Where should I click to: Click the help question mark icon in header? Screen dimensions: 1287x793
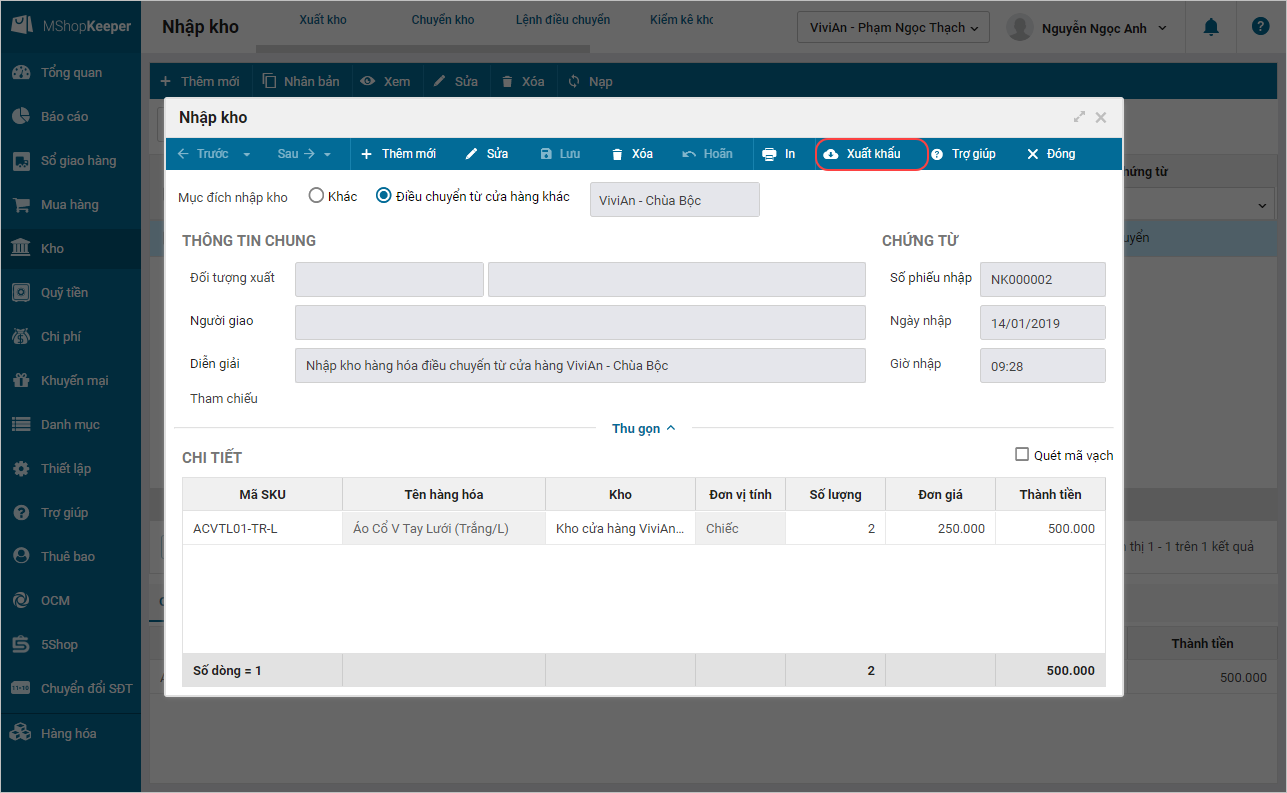(x=1260, y=27)
